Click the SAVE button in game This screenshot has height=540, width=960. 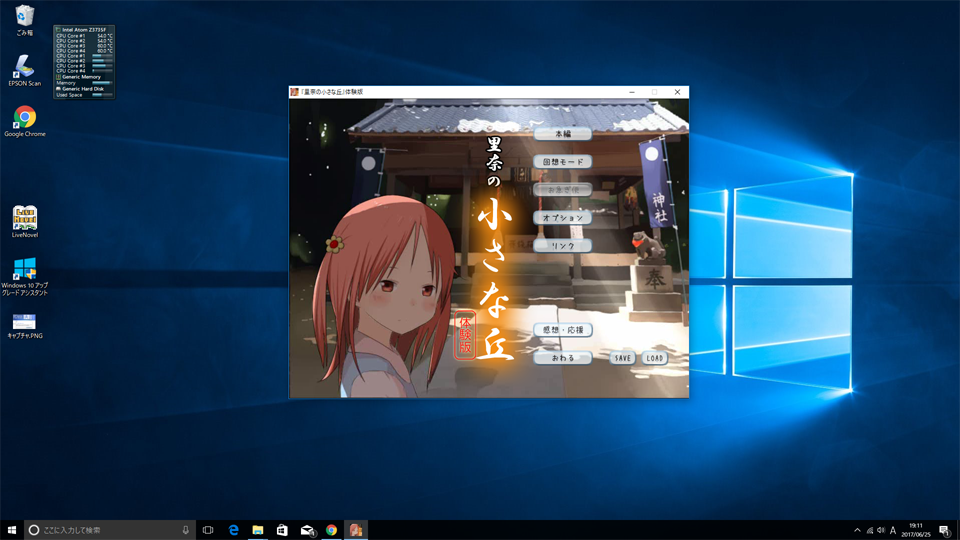tap(623, 358)
